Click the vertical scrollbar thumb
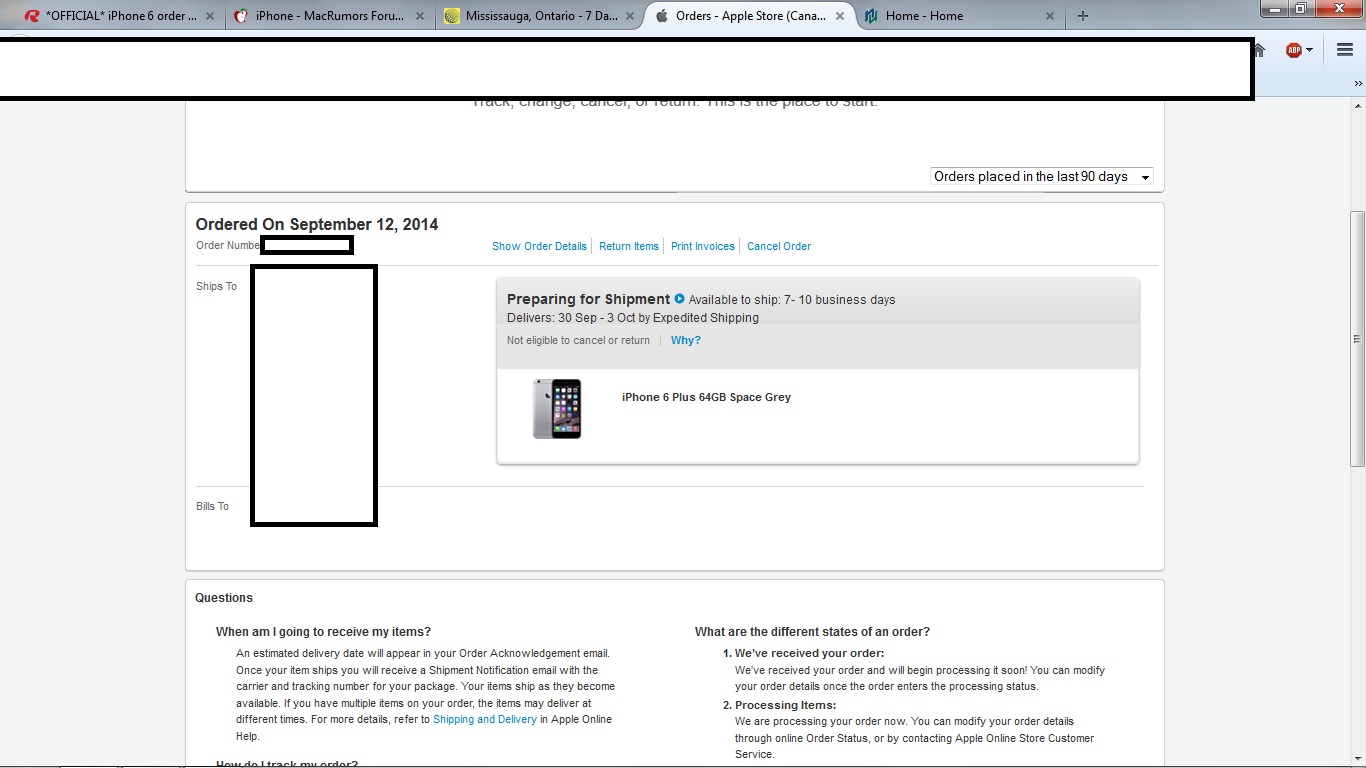 point(1357,339)
